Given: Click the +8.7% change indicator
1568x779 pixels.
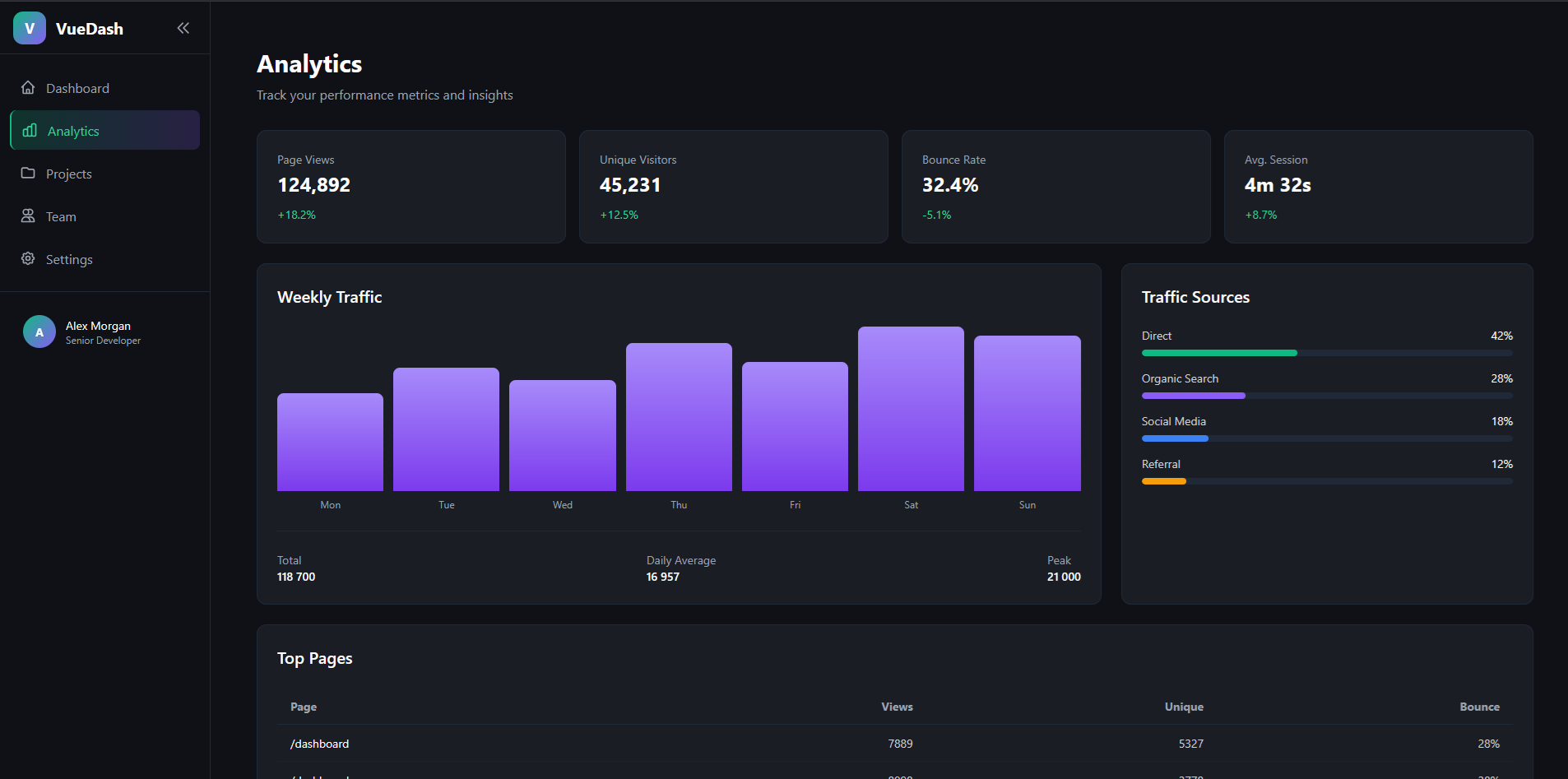Looking at the screenshot, I should (x=1261, y=215).
